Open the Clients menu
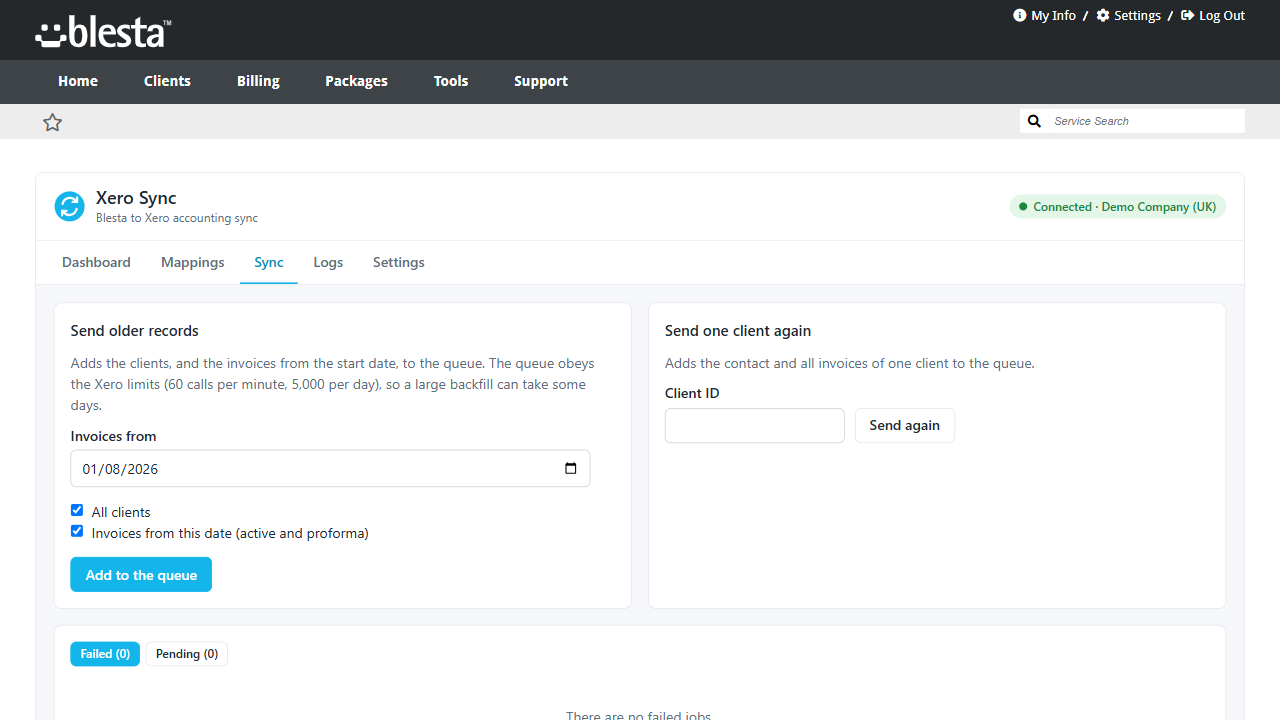 167,81
